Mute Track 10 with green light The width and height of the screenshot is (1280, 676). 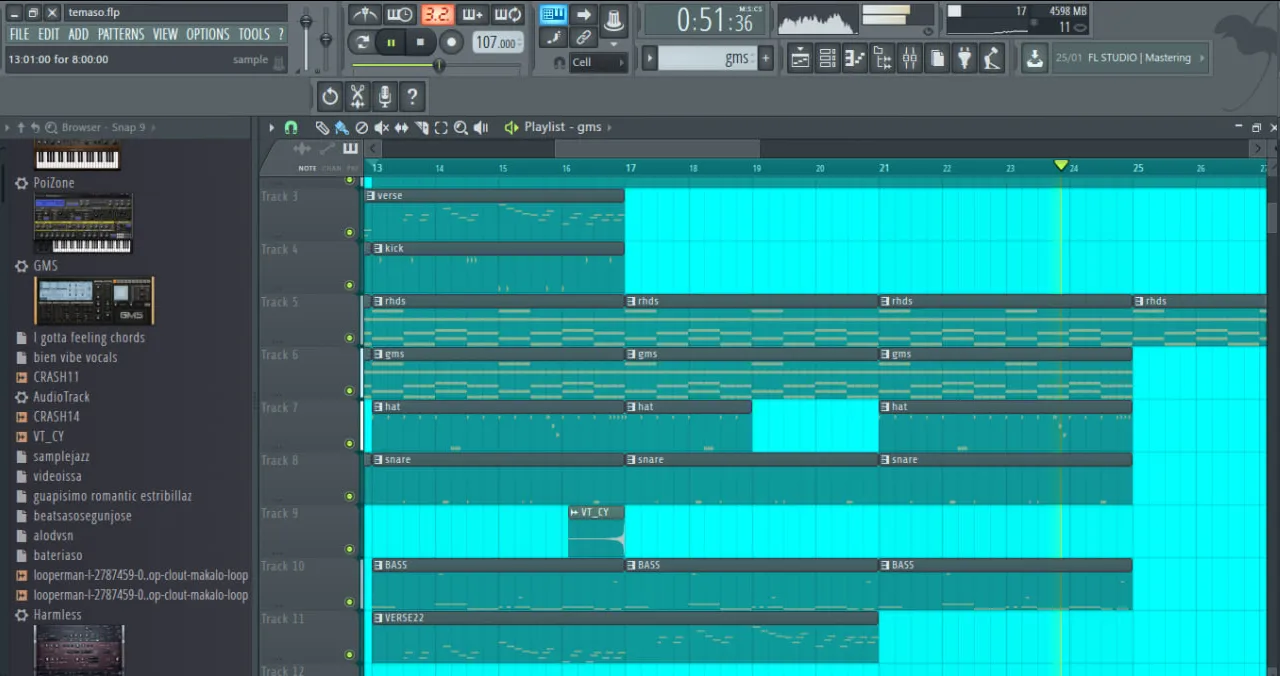(x=350, y=602)
